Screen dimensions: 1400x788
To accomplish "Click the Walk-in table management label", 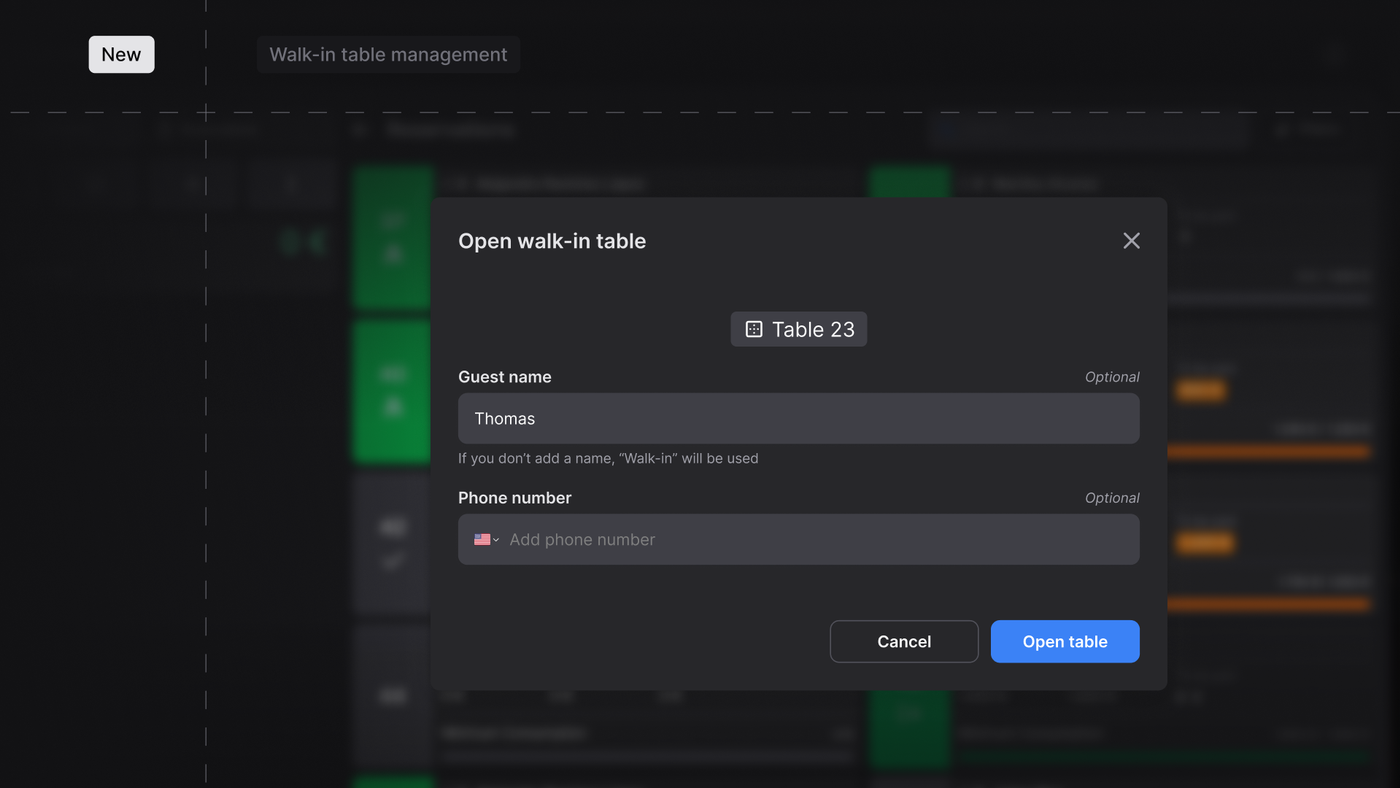I will (388, 55).
